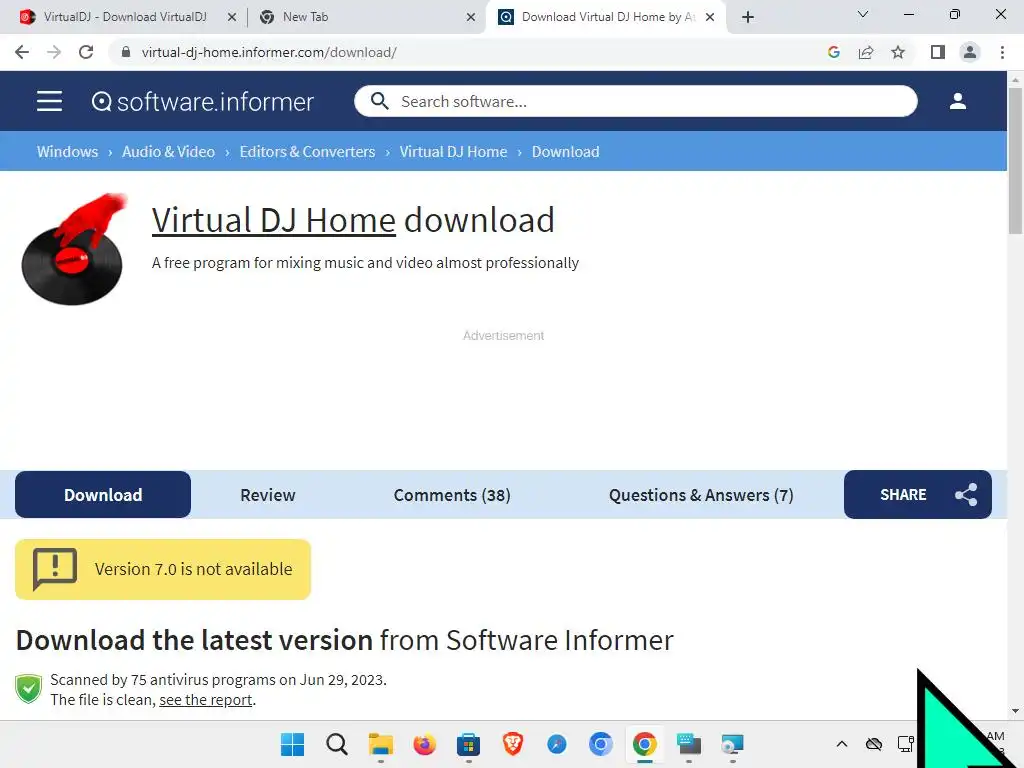This screenshot has height=768, width=1024.
Task: Show hidden system tray icons
Action: 842,744
